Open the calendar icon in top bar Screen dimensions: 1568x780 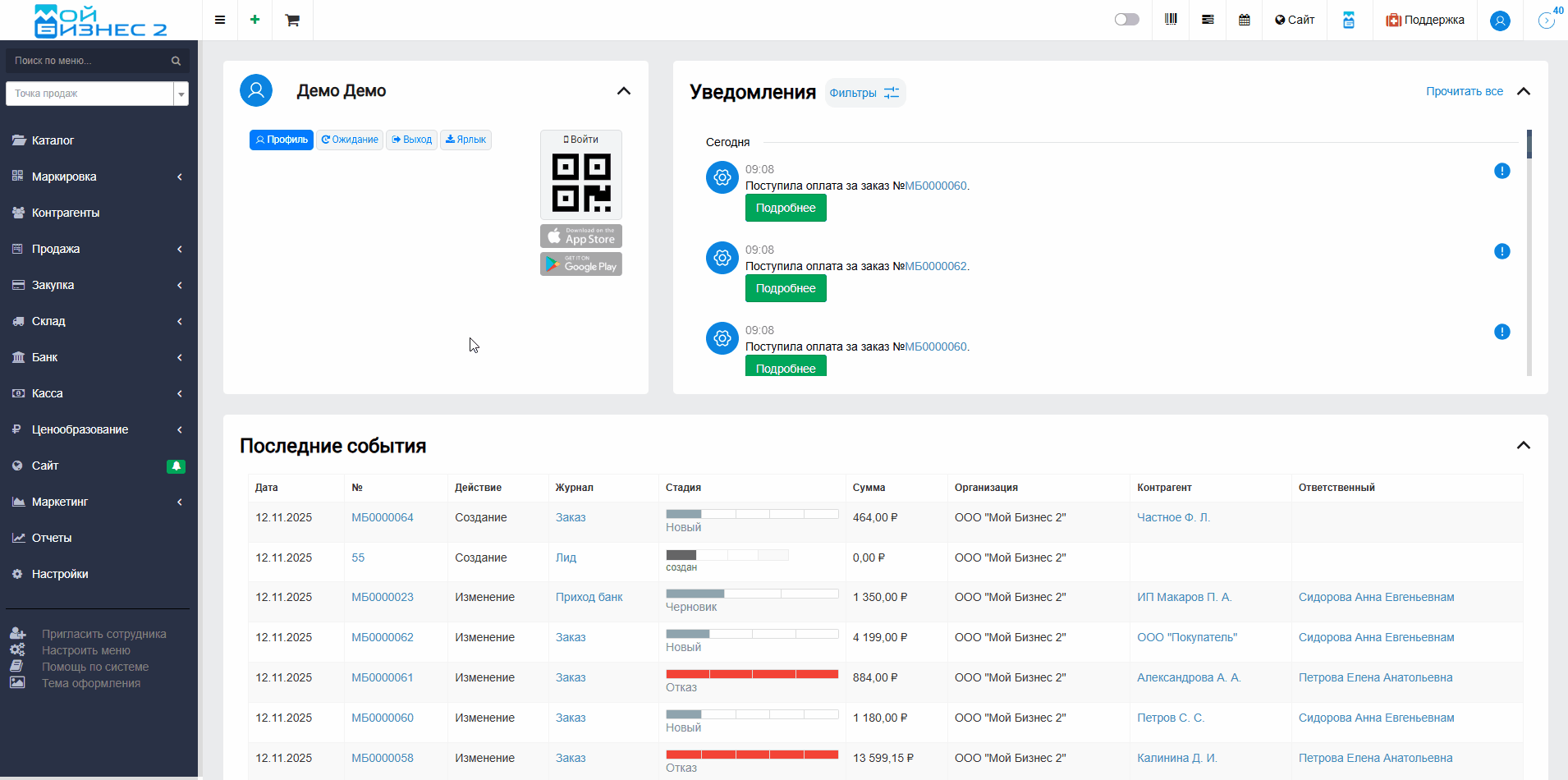click(1245, 20)
